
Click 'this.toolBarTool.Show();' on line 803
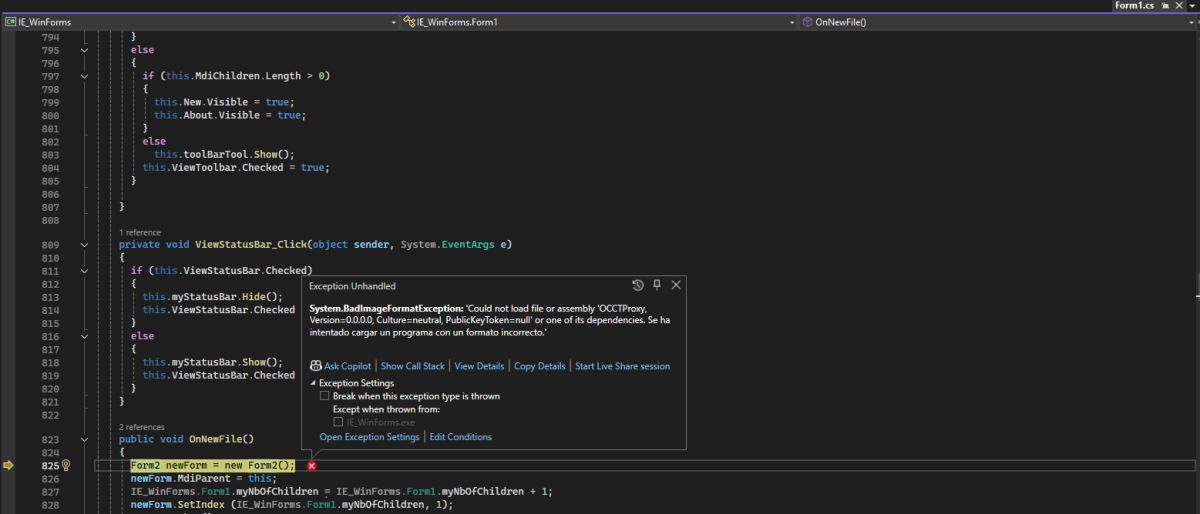pyautogui.click(x=224, y=154)
